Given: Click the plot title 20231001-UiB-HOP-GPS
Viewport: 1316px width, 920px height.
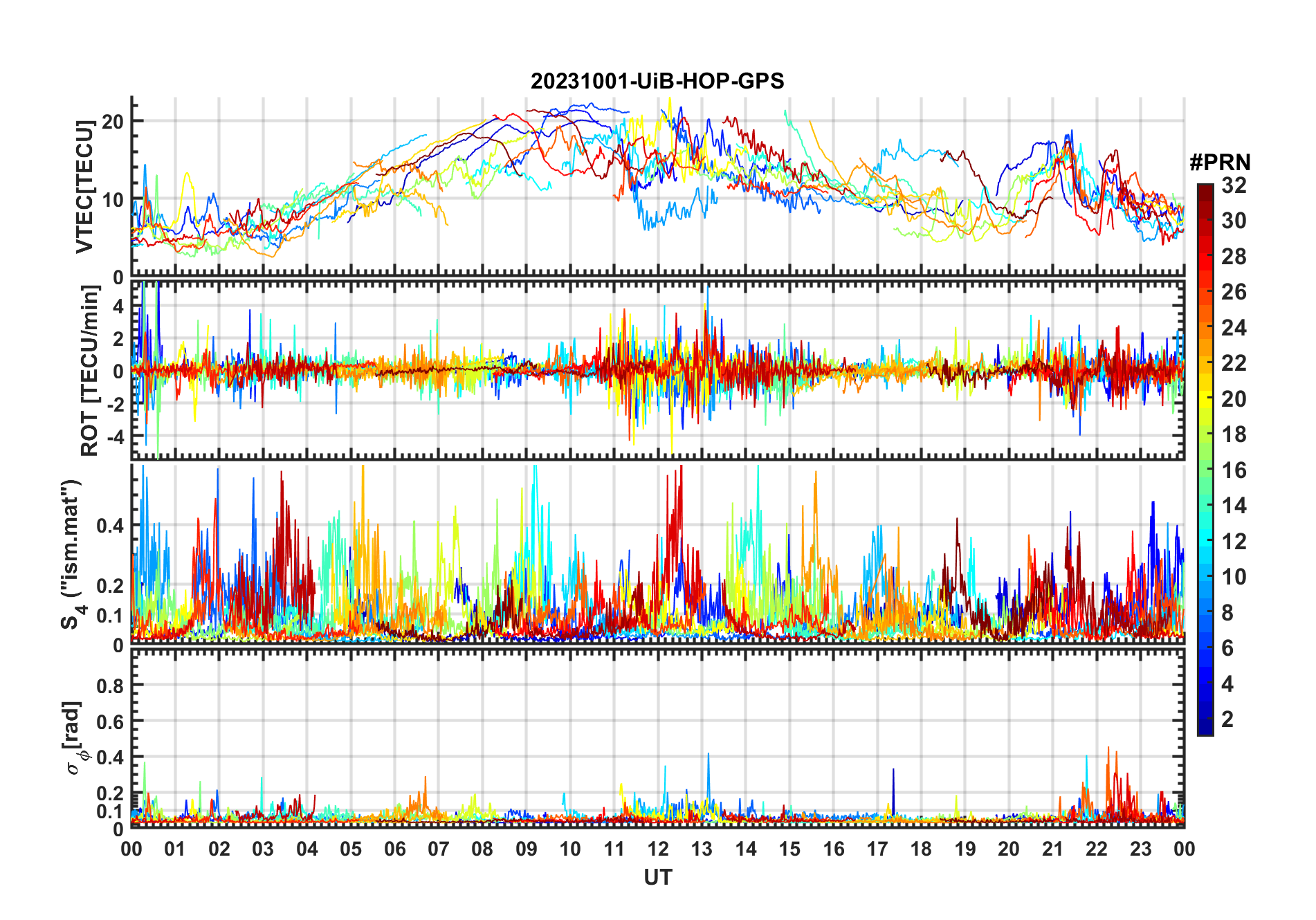Looking at the screenshot, I should [657, 81].
